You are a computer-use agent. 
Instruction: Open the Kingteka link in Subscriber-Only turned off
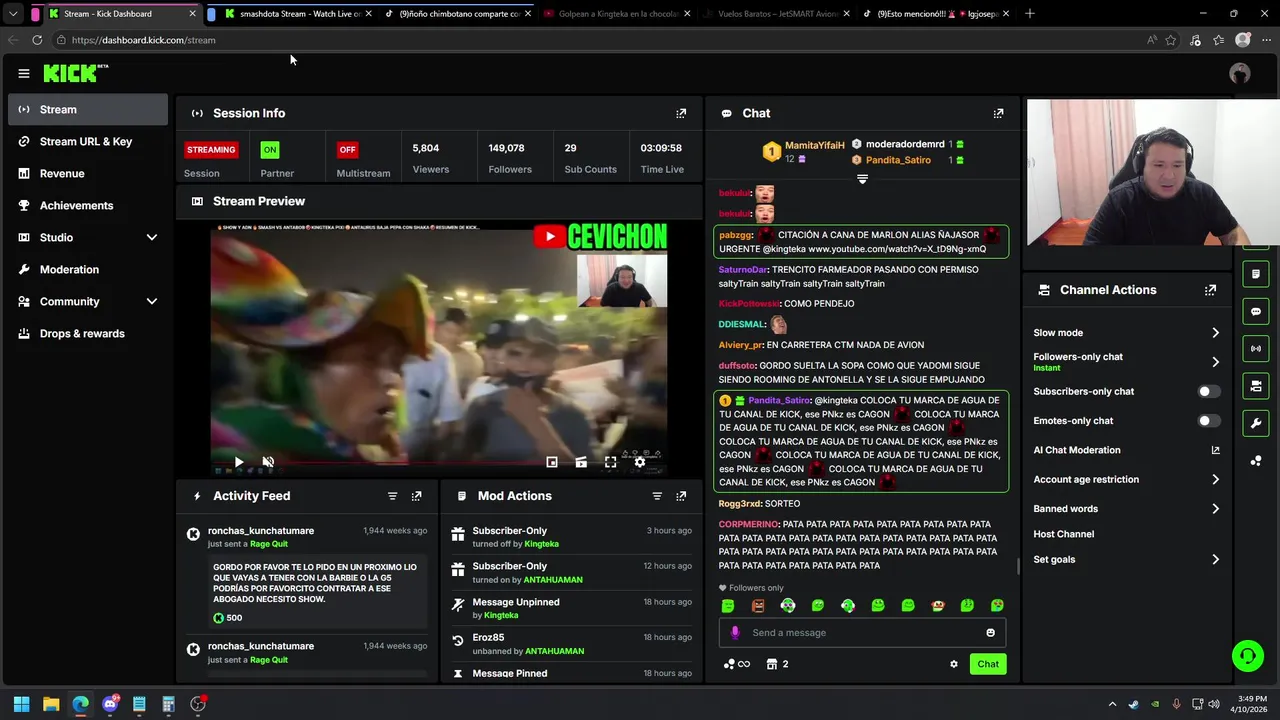pyautogui.click(x=541, y=544)
